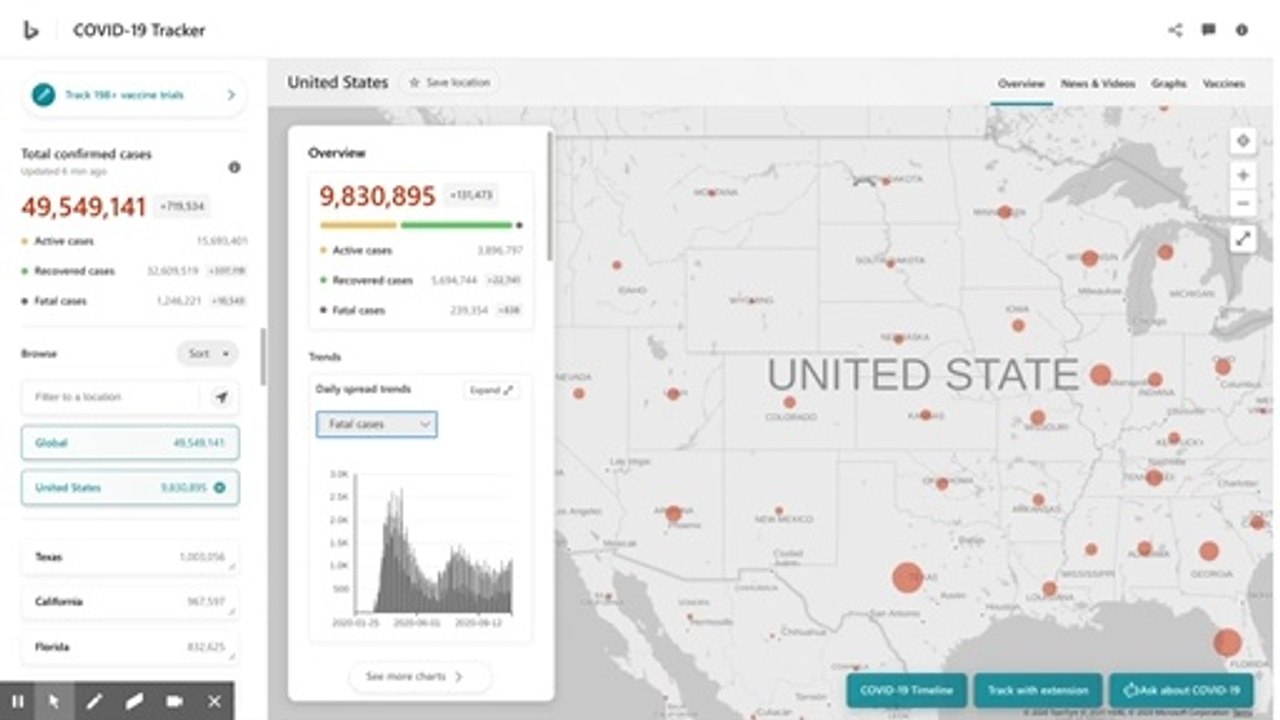This screenshot has width=1280, height=720.
Task: Close the recording toolbar
Action: point(214,701)
